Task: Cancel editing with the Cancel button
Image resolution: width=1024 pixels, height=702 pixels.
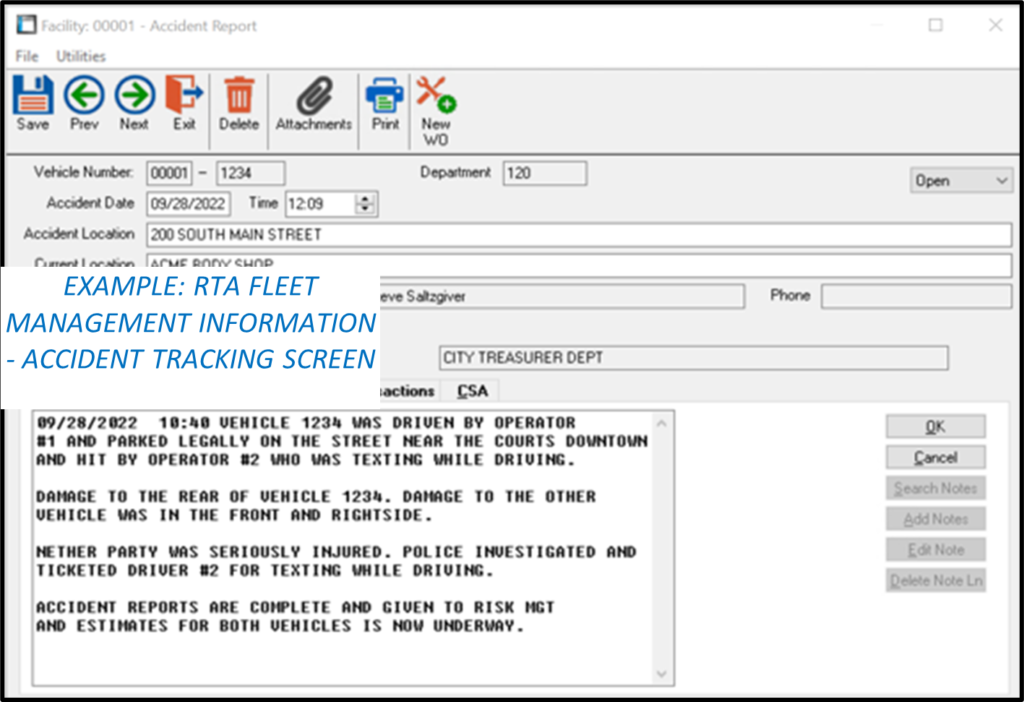Action: click(x=934, y=457)
